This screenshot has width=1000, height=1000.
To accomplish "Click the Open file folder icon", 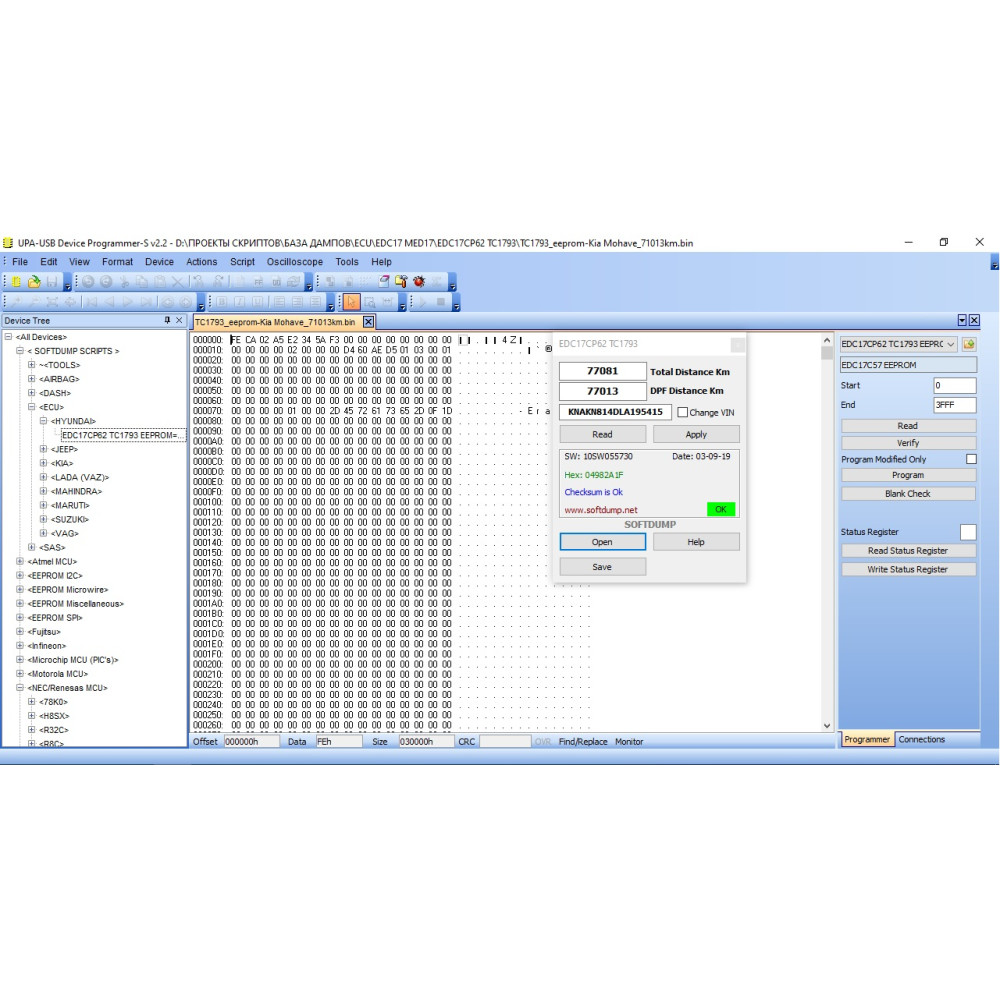I will 34,281.
